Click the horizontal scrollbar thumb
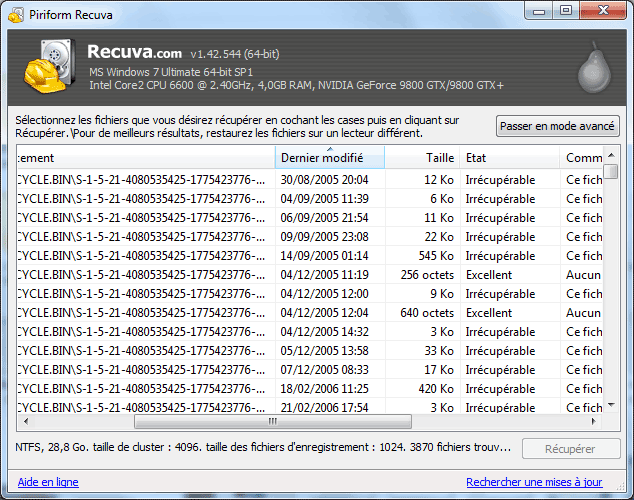Image resolution: width=634 pixels, height=500 pixels. (273, 421)
